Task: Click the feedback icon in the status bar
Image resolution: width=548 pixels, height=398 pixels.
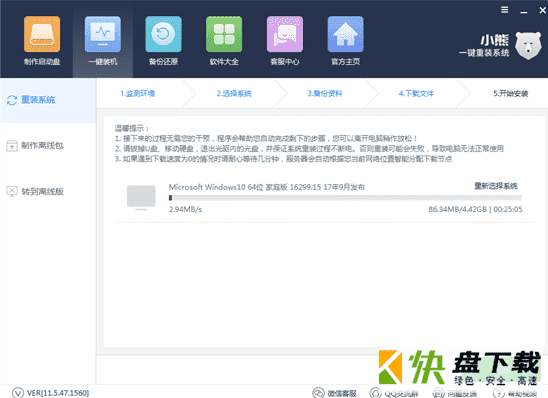Action: (x=439, y=393)
